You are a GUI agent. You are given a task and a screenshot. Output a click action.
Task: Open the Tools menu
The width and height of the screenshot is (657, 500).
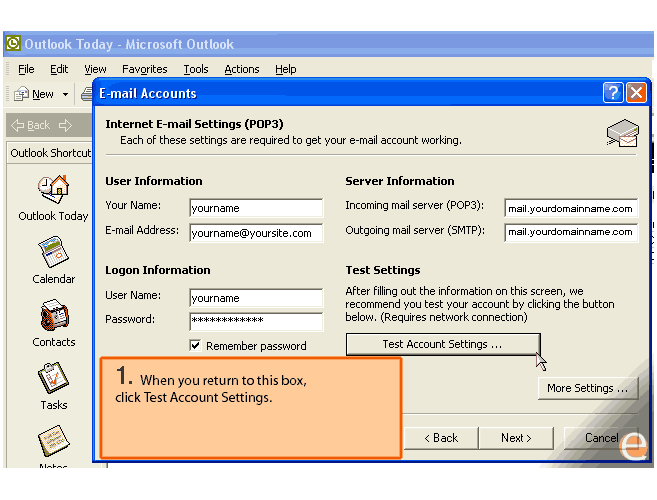point(196,69)
